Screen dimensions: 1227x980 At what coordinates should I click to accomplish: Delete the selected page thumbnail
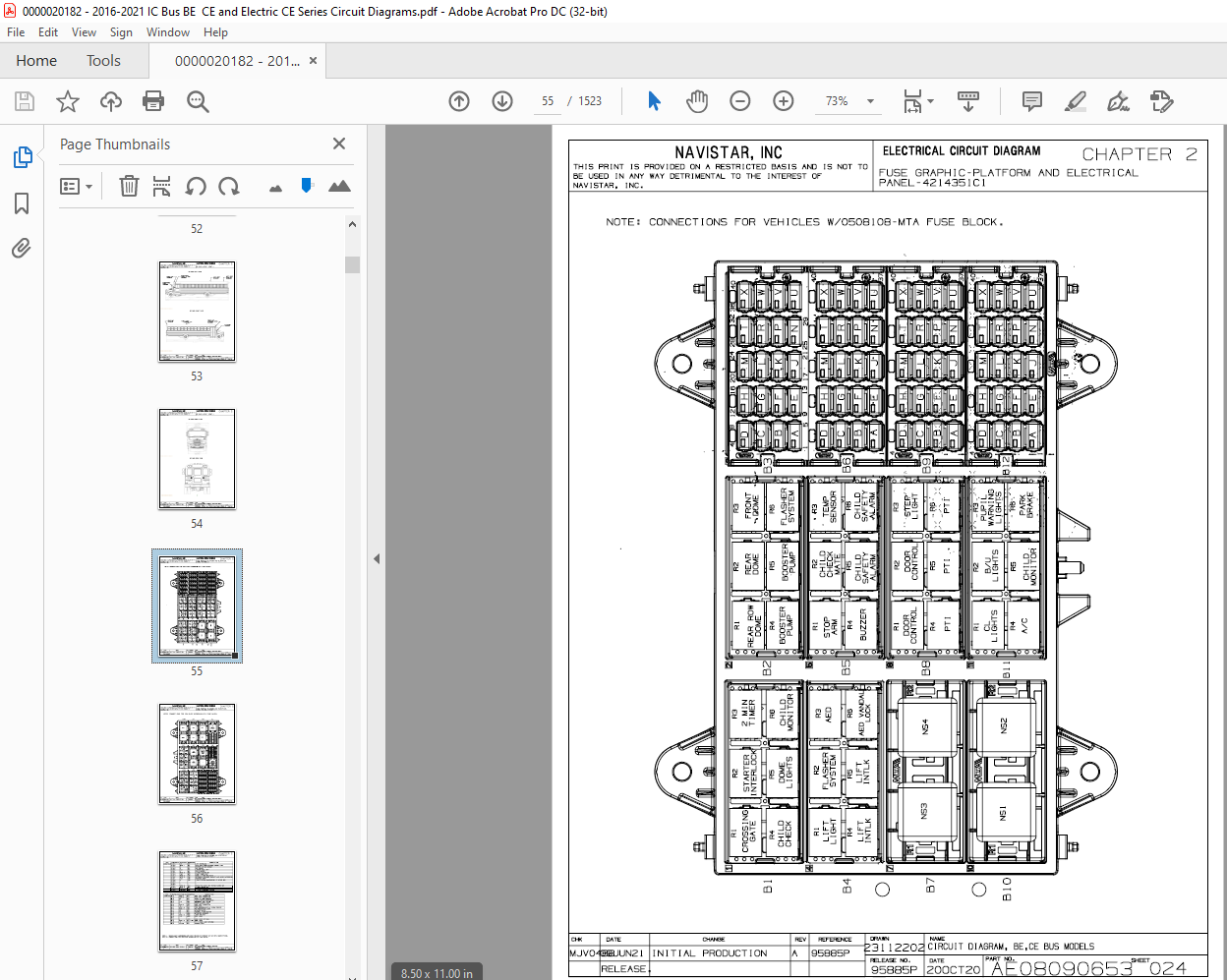click(129, 186)
